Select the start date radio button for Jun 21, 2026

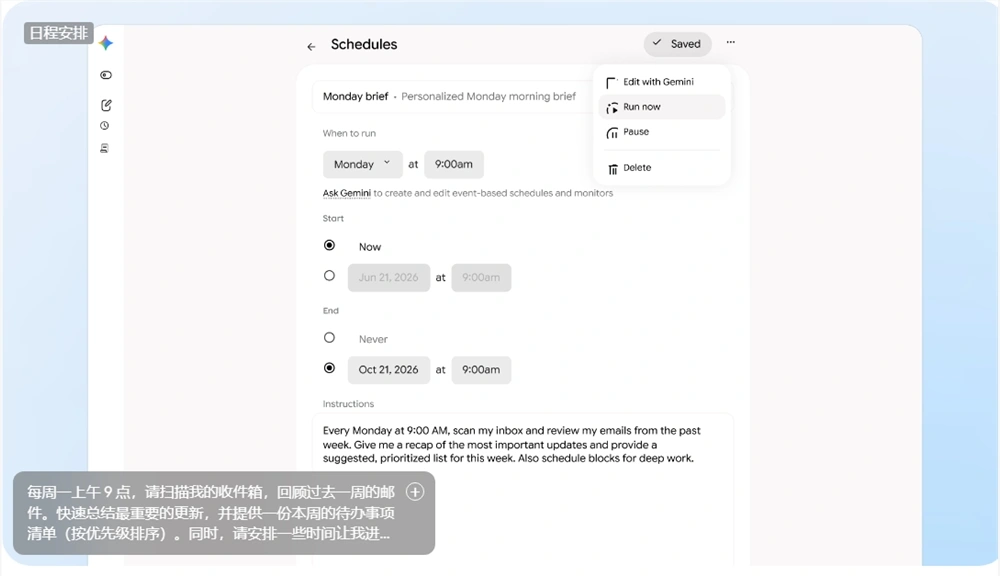tap(329, 276)
